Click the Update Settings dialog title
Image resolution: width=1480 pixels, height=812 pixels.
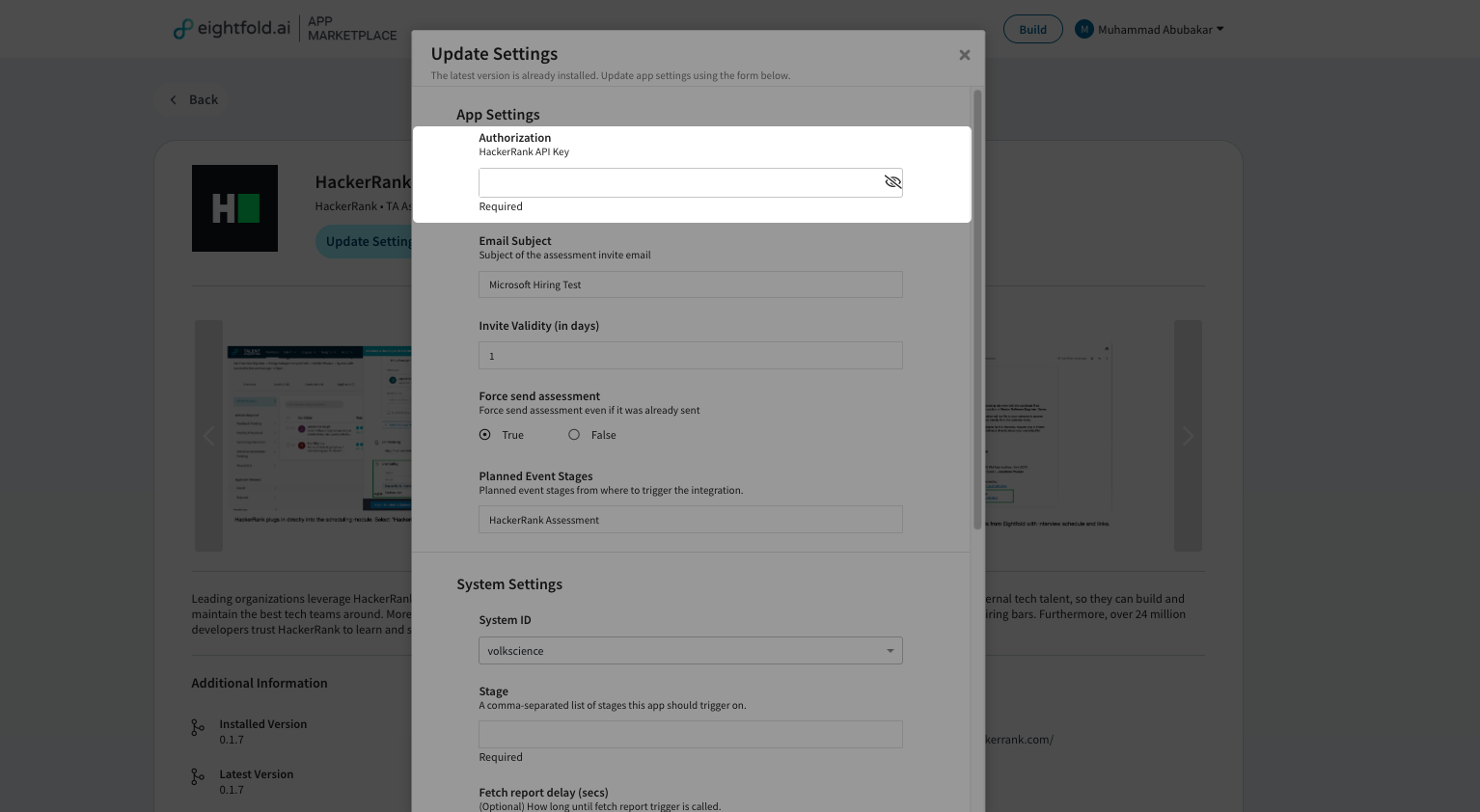point(494,54)
